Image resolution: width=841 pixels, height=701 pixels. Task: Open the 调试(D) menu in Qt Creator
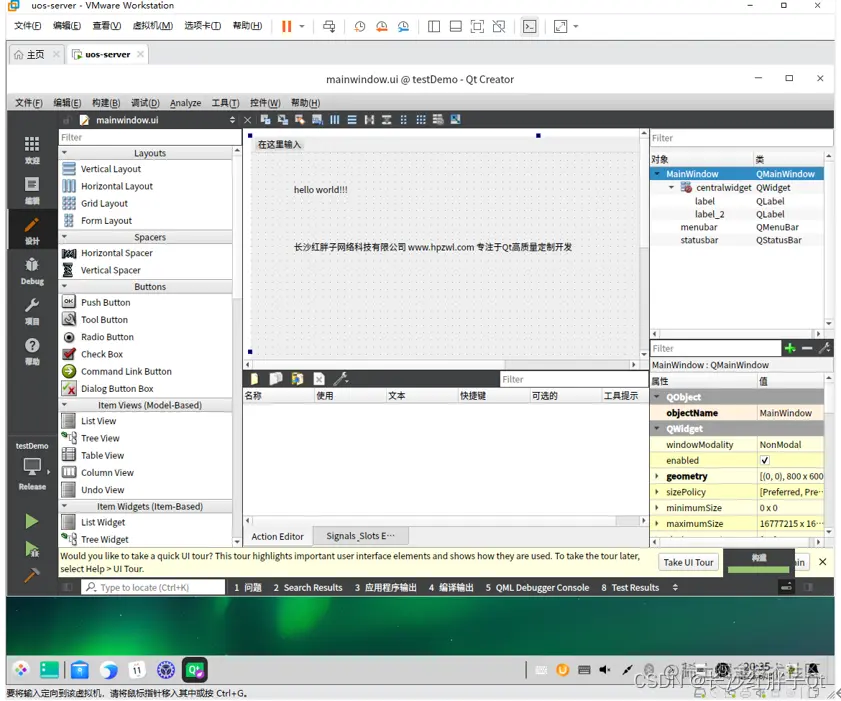[x=145, y=103]
